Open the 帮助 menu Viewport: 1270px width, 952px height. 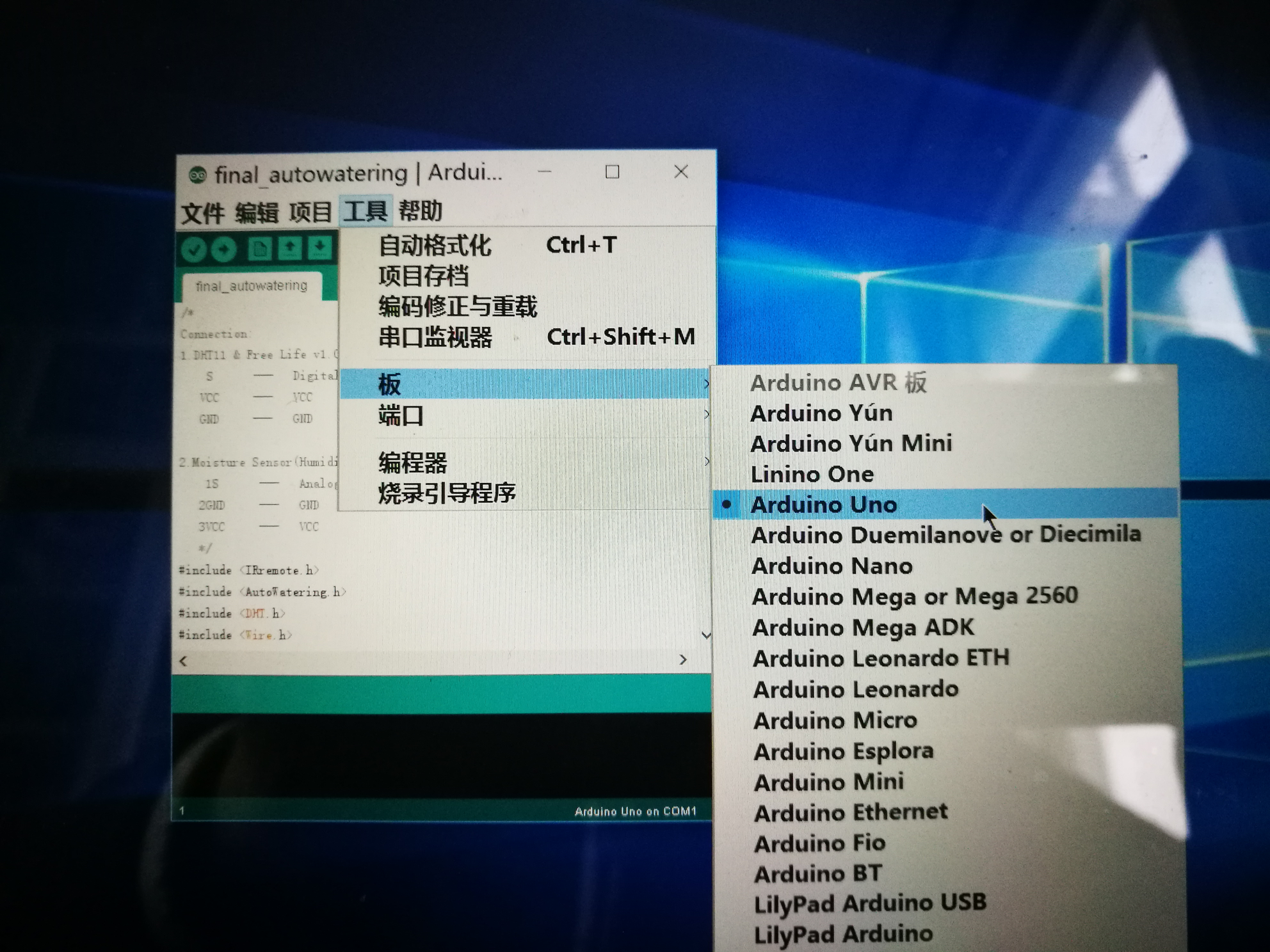coord(421,210)
